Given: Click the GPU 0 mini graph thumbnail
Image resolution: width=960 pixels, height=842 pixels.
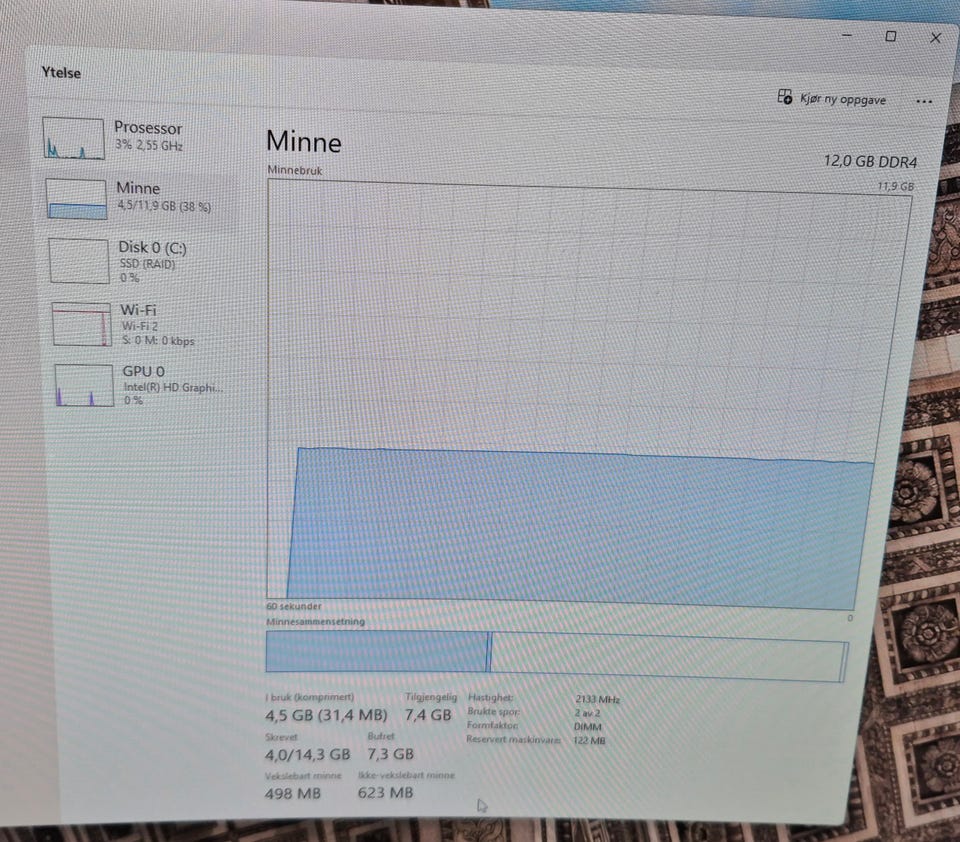Looking at the screenshot, I should (84, 385).
